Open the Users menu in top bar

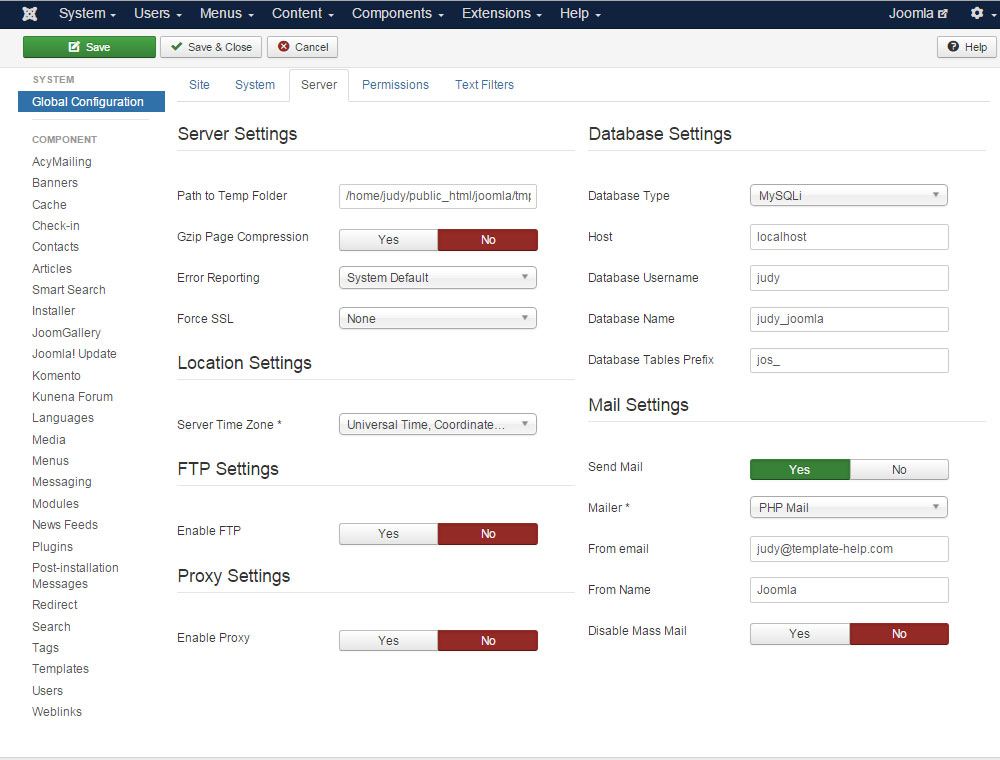[158, 13]
